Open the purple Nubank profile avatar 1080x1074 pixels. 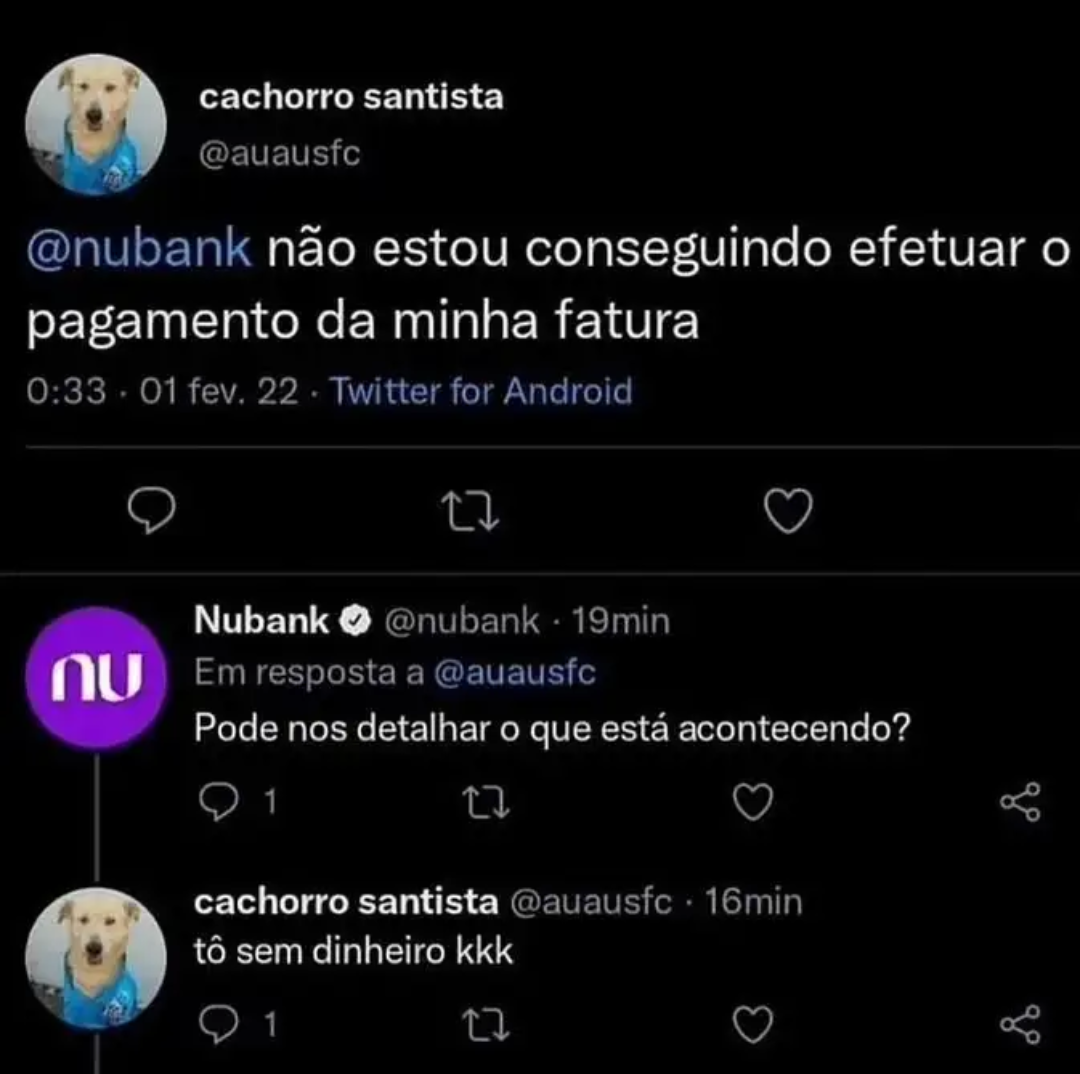[x=95, y=678]
